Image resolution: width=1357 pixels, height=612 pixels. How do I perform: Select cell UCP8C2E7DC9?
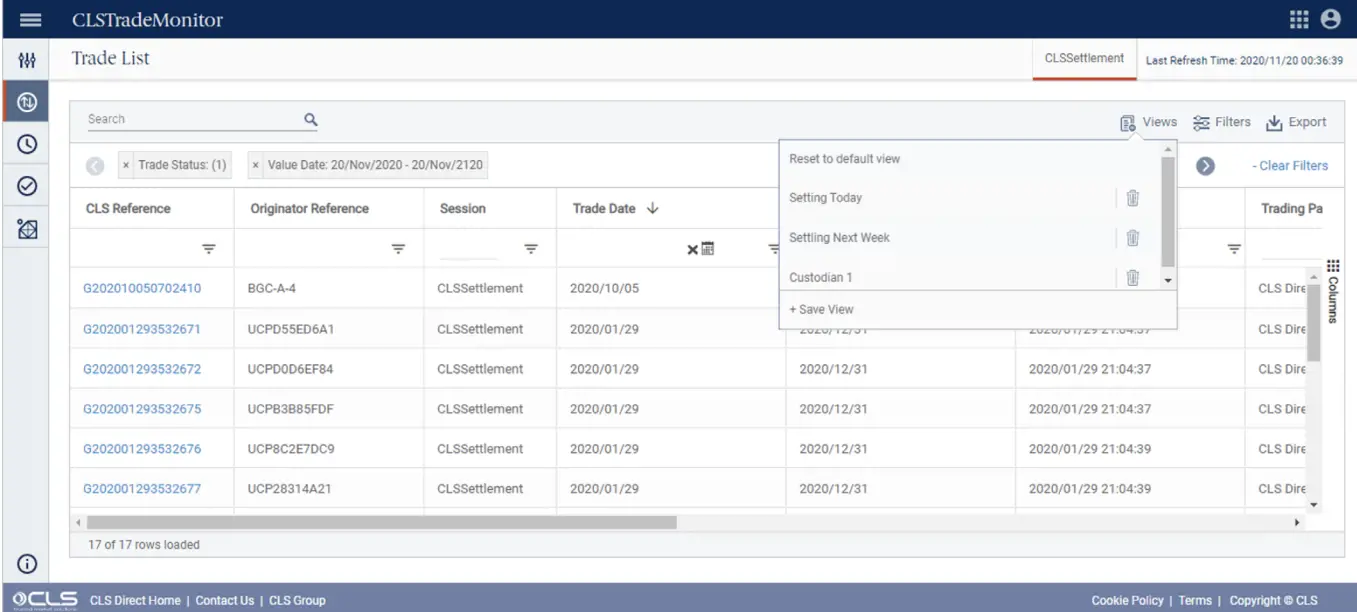click(291, 449)
